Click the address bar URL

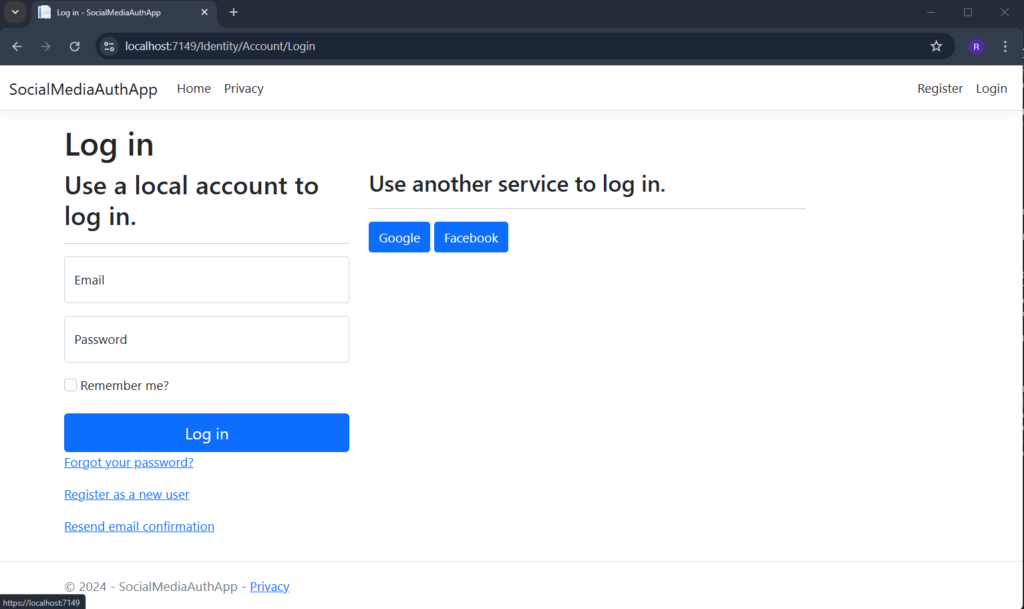220,46
